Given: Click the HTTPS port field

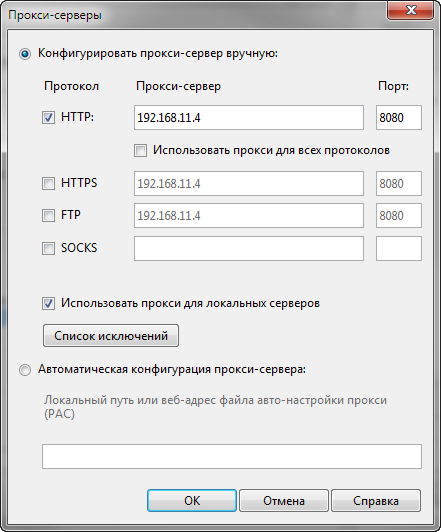Looking at the screenshot, I should click(399, 184).
